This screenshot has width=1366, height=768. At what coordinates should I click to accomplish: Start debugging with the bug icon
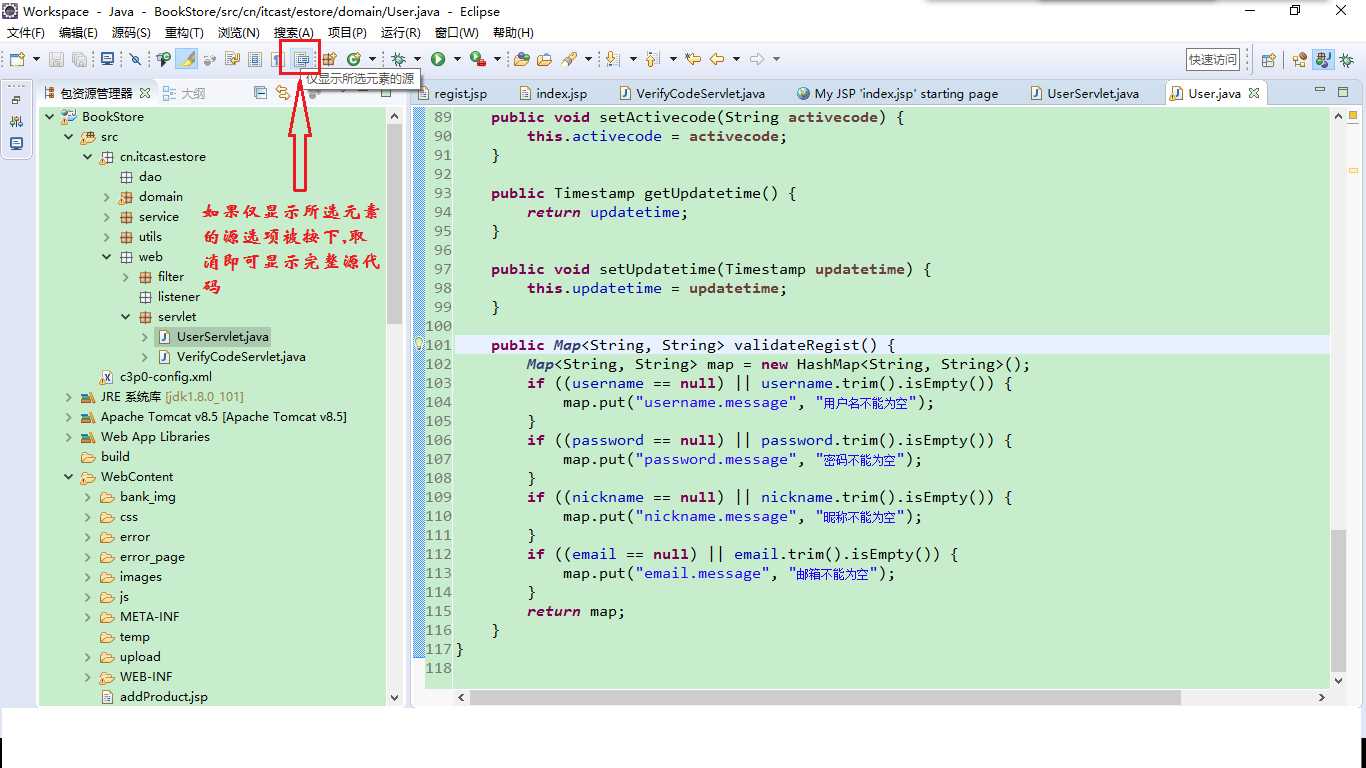[x=398, y=59]
